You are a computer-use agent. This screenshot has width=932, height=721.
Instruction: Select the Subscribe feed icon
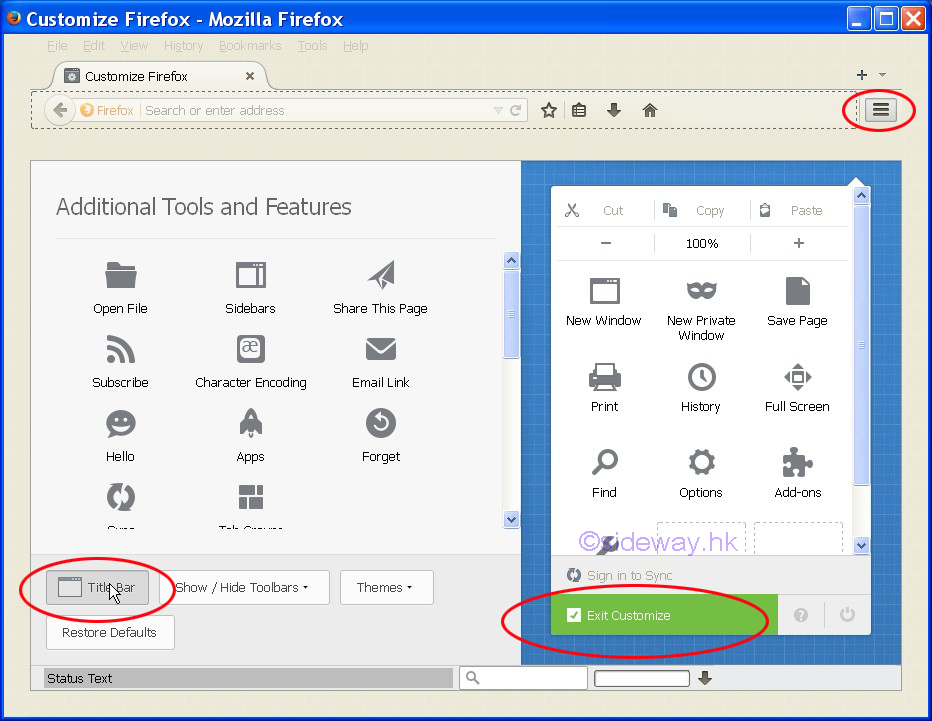pyautogui.click(x=121, y=349)
